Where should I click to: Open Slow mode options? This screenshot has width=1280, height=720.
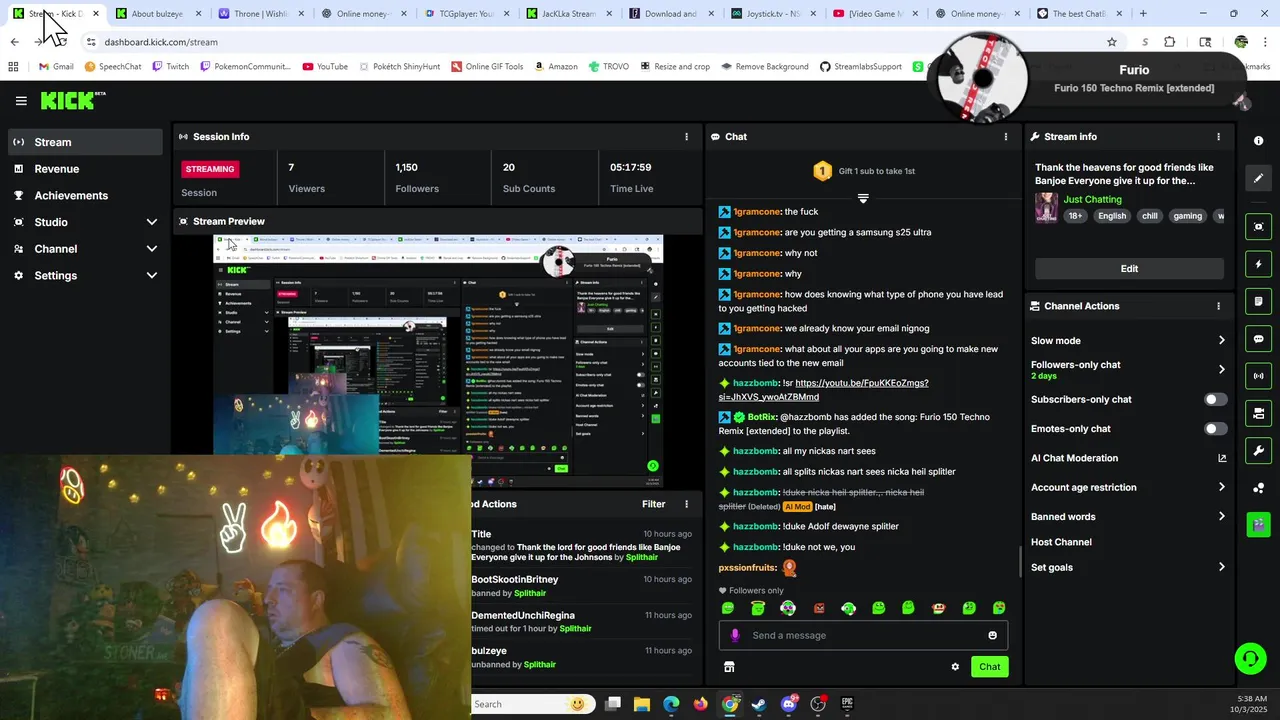(1128, 340)
